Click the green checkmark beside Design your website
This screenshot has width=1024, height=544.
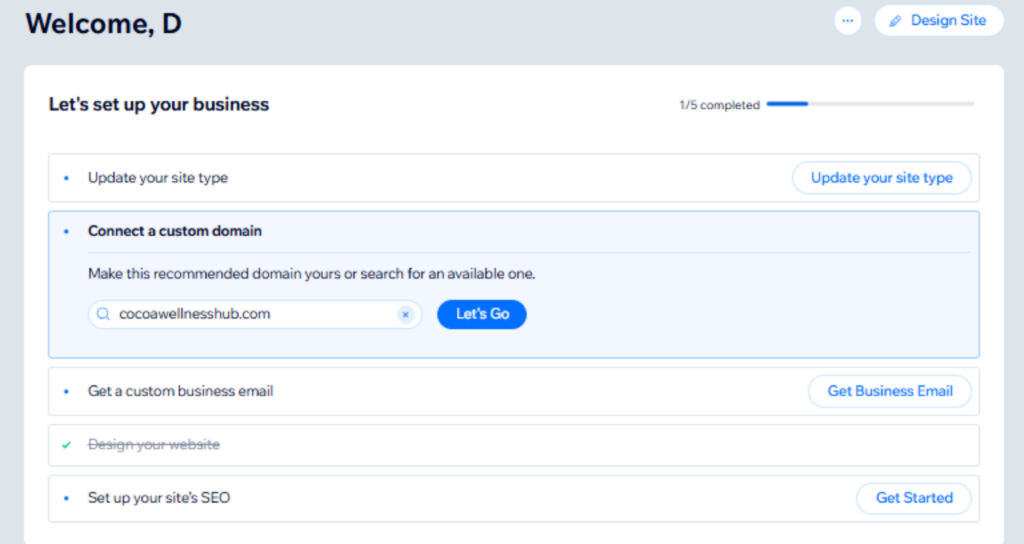[x=67, y=445]
